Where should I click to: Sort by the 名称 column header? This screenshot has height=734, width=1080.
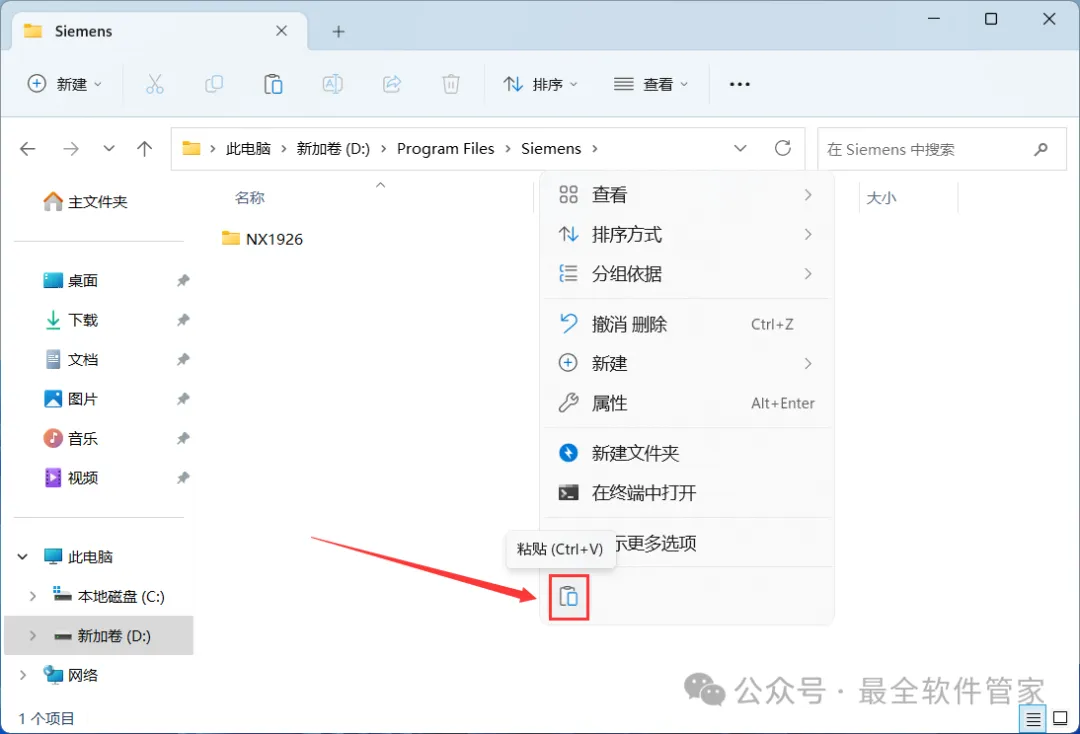pos(249,198)
